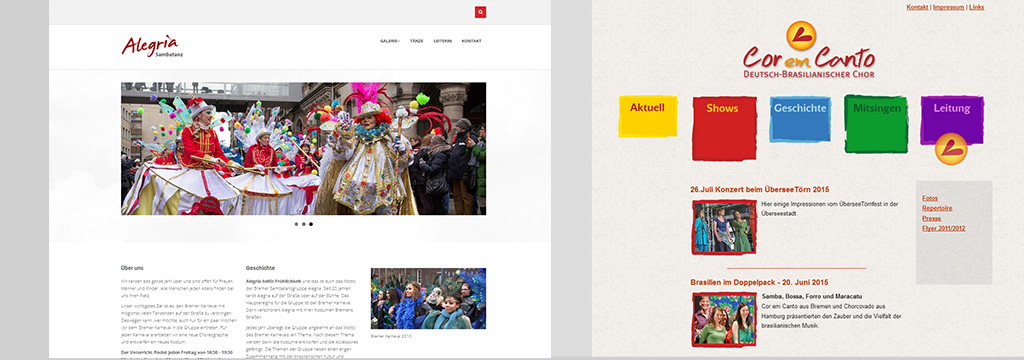Open the Alegria Sambatanz logo
Viewport: 1024px width, 360px height.
tap(152, 47)
